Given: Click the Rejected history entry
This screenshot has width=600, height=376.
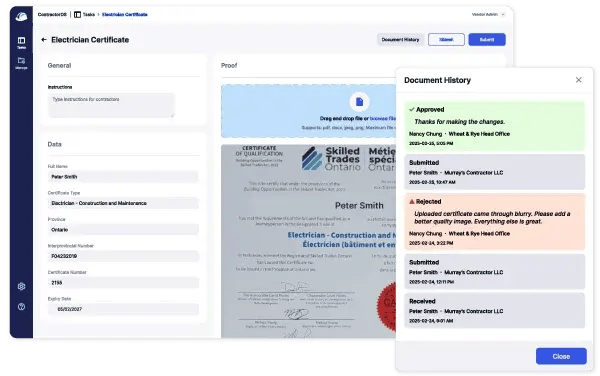Looking at the screenshot, I should 495,221.
